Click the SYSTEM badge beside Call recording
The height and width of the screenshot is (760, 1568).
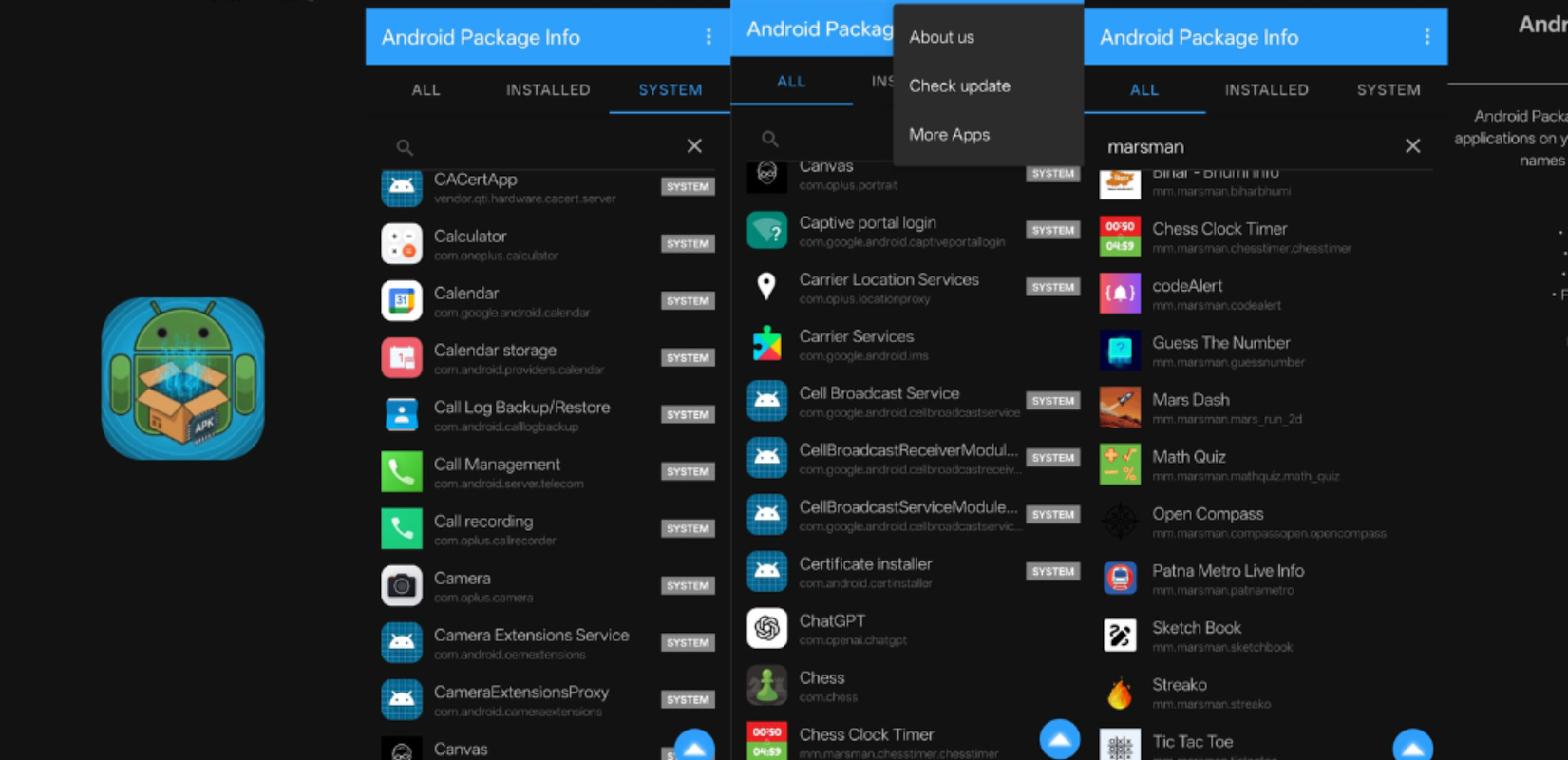coord(688,529)
